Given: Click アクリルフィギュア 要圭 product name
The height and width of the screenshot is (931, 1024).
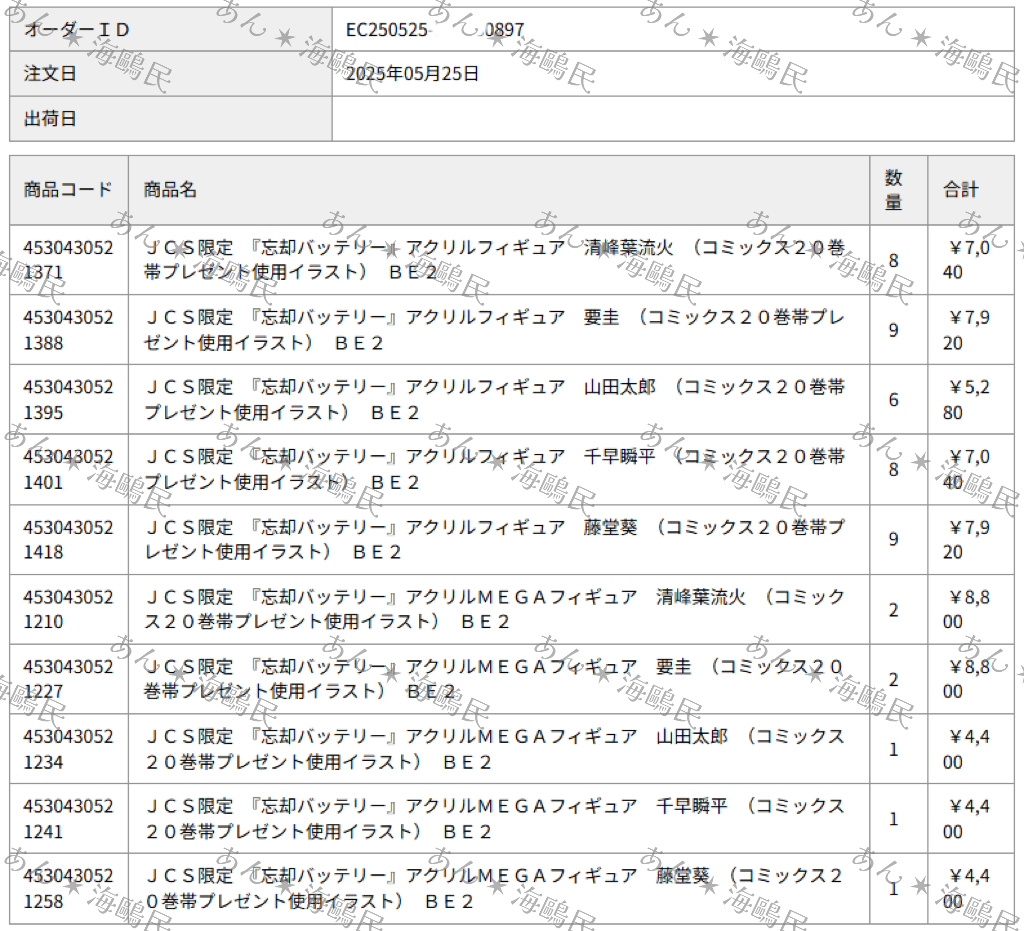Looking at the screenshot, I should tap(494, 330).
